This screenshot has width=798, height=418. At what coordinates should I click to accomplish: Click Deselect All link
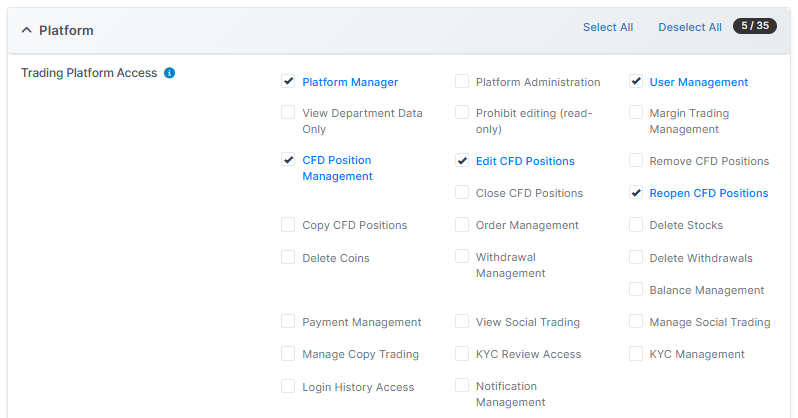coord(689,27)
